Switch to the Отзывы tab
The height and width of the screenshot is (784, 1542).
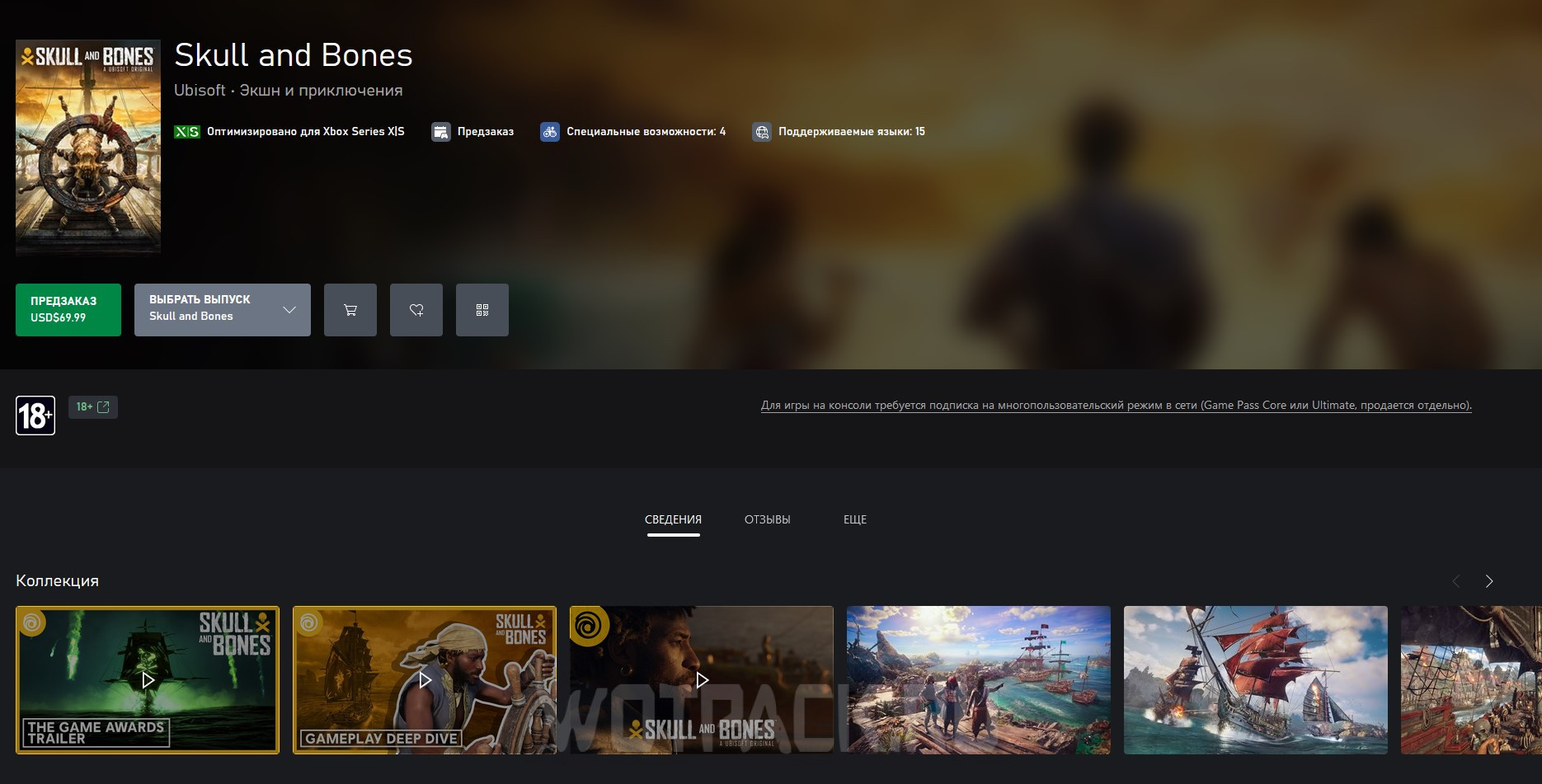click(x=767, y=519)
